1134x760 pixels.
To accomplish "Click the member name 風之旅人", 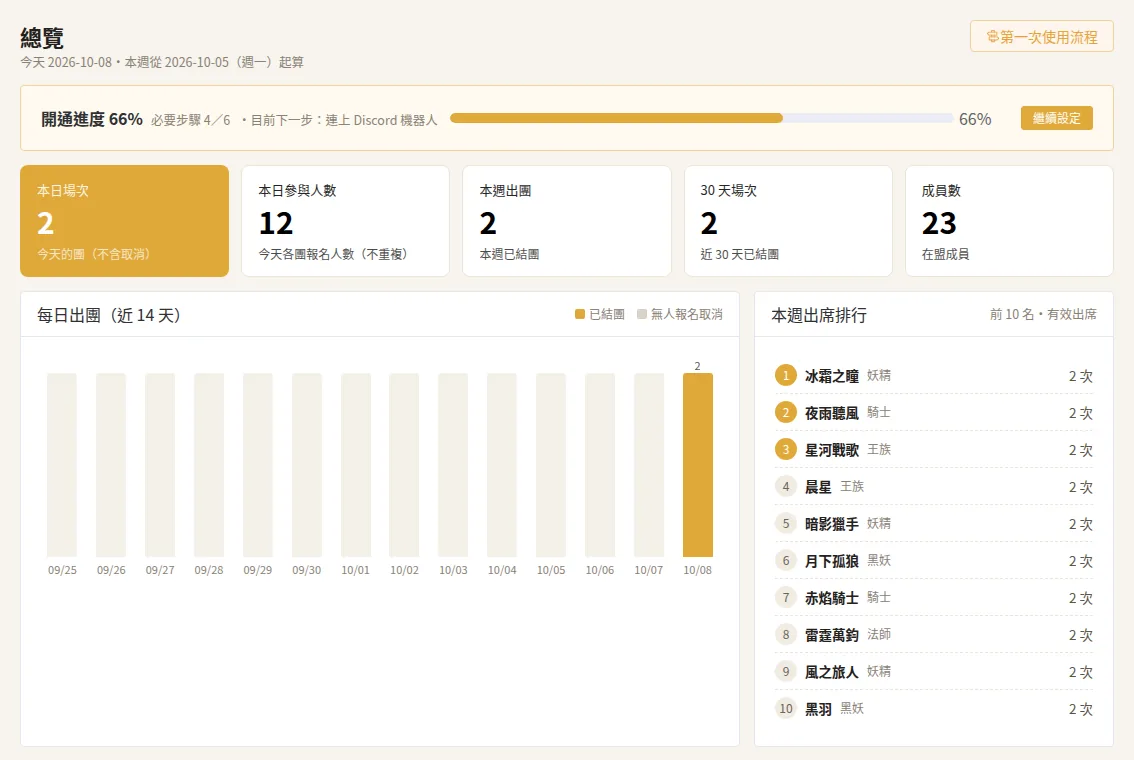I will pyautogui.click(x=832, y=672).
